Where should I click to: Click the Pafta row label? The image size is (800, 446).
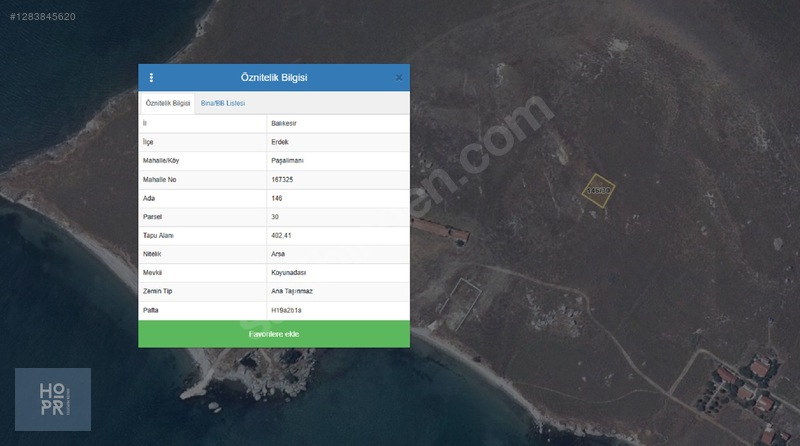151,310
